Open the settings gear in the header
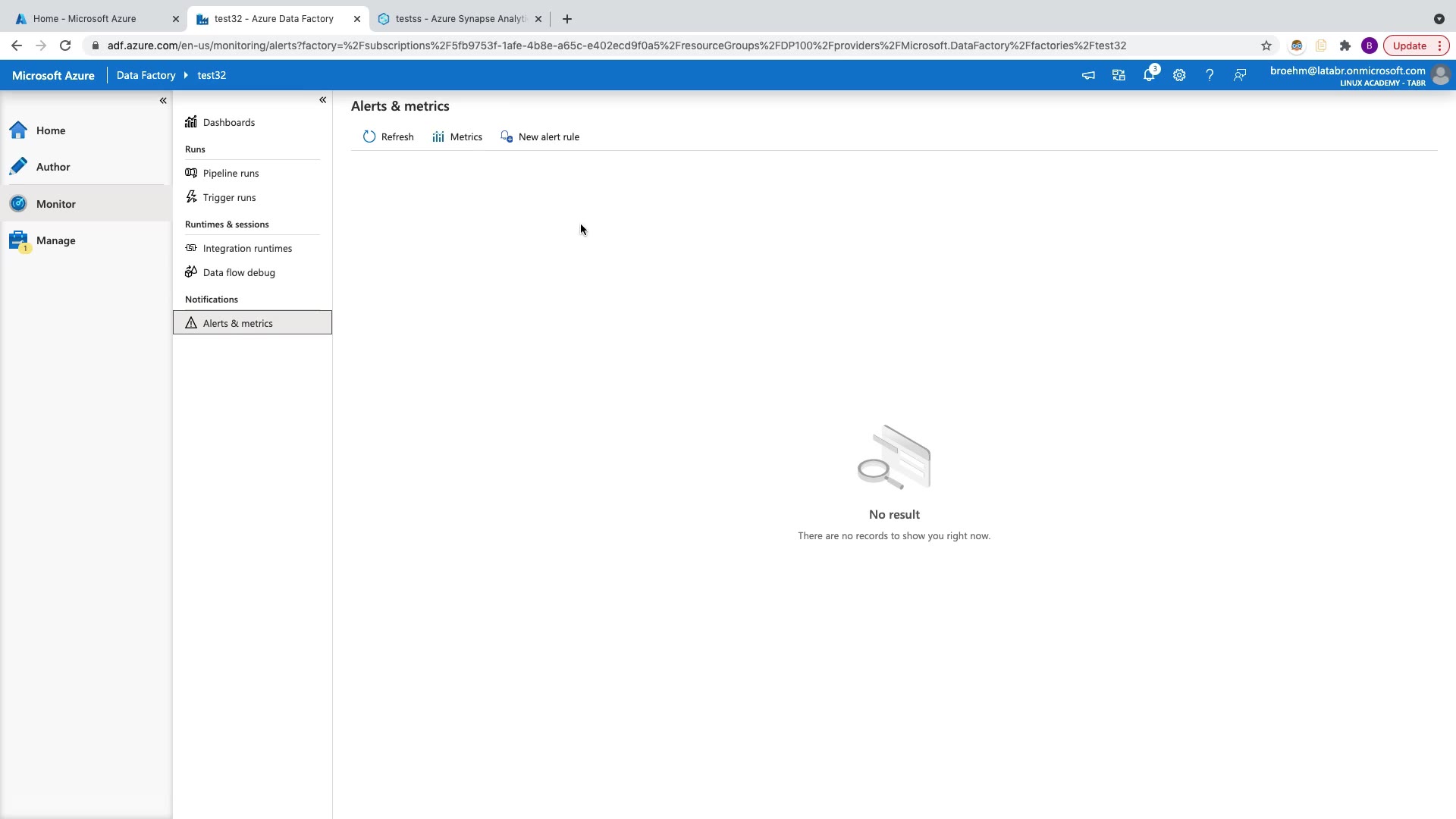 tap(1179, 75)
